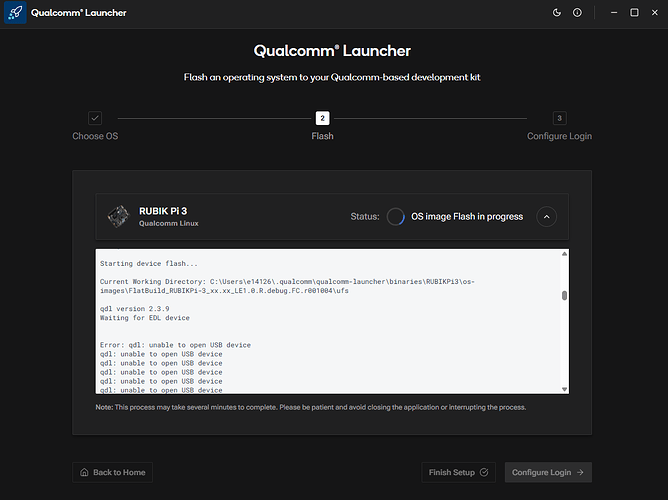668x500 pixels.
Task: Maximize the Qualcomm Launcher window
Action: [x=634, y=13]
